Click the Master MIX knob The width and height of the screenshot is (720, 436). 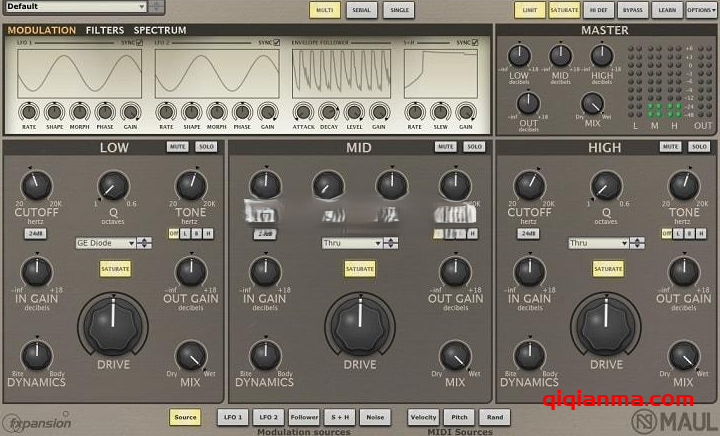[593, 104]
